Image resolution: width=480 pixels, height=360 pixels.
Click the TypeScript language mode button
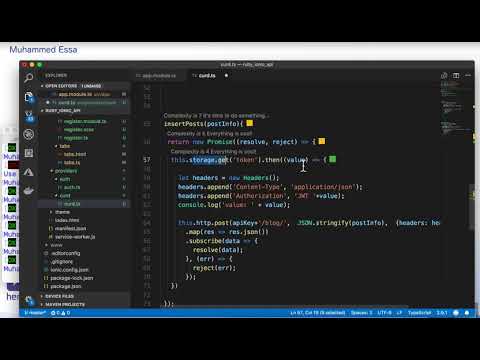419,313
